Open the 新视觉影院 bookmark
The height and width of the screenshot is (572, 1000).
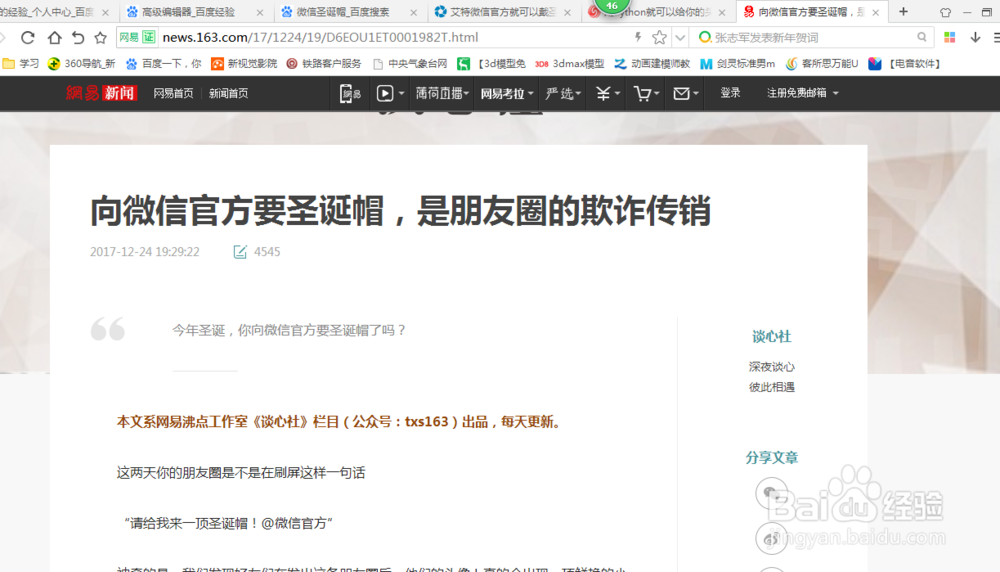244,64
